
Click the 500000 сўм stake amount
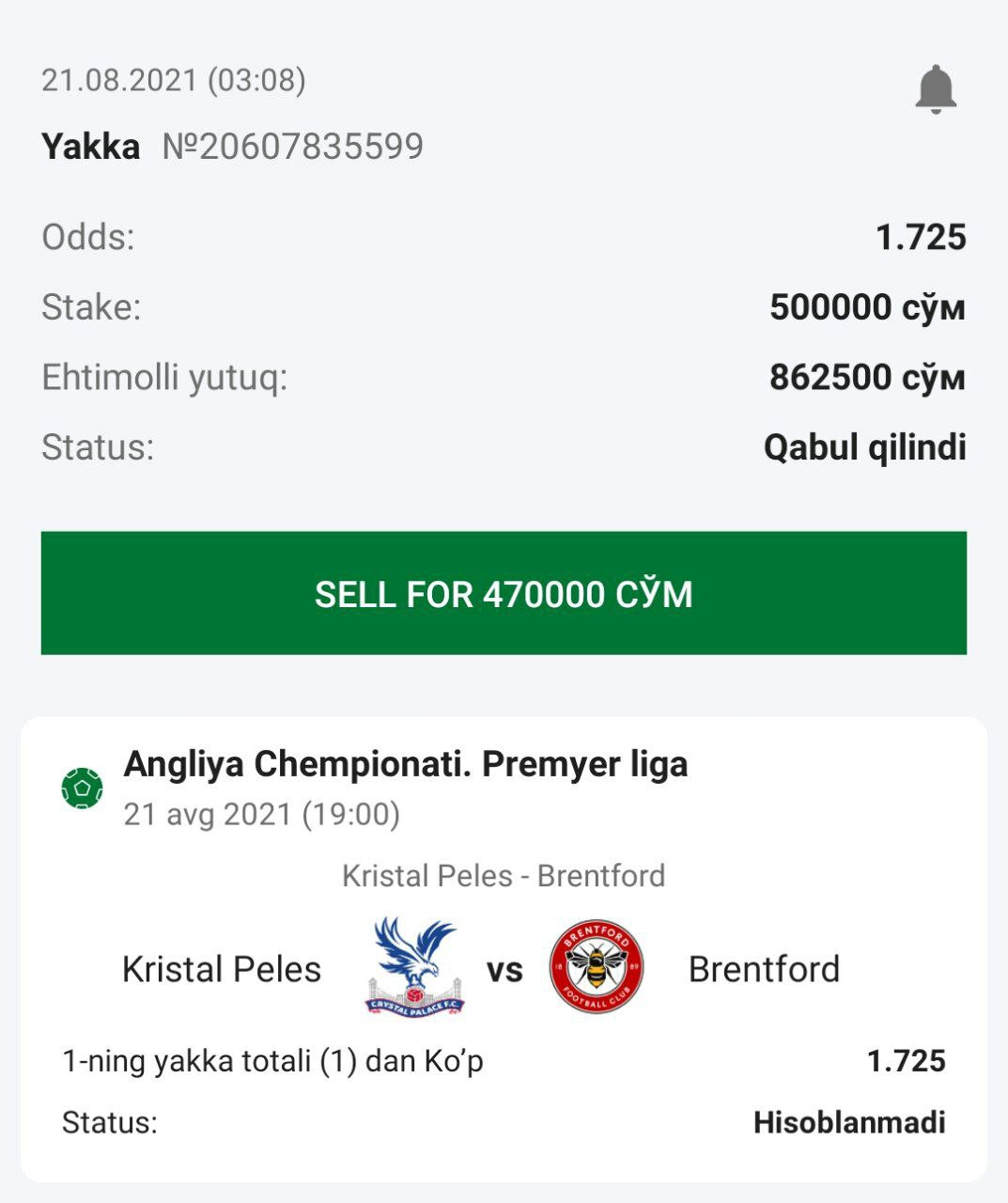[866, 307]
